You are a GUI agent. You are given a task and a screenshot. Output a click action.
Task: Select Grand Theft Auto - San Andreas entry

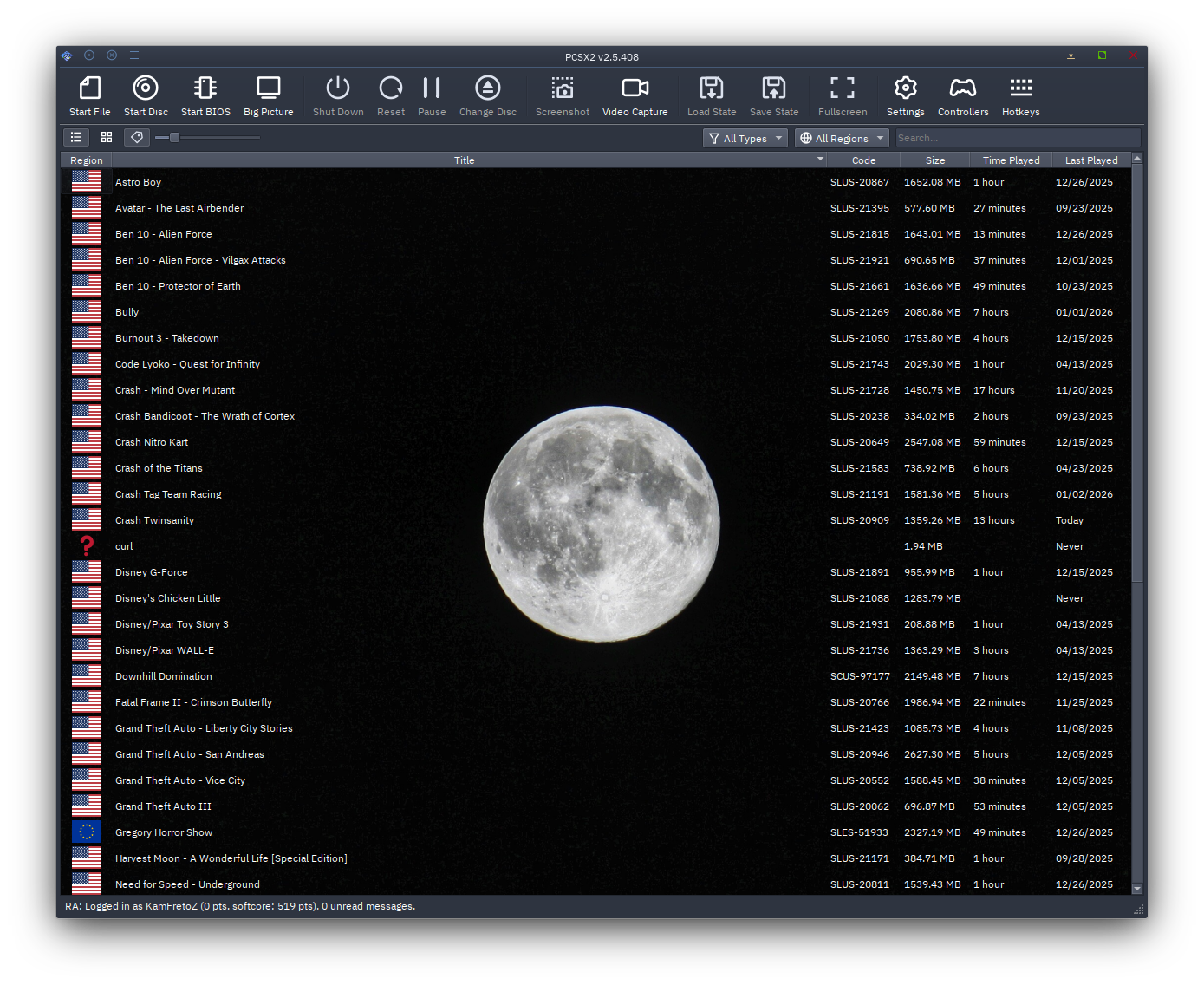[189, 754]
